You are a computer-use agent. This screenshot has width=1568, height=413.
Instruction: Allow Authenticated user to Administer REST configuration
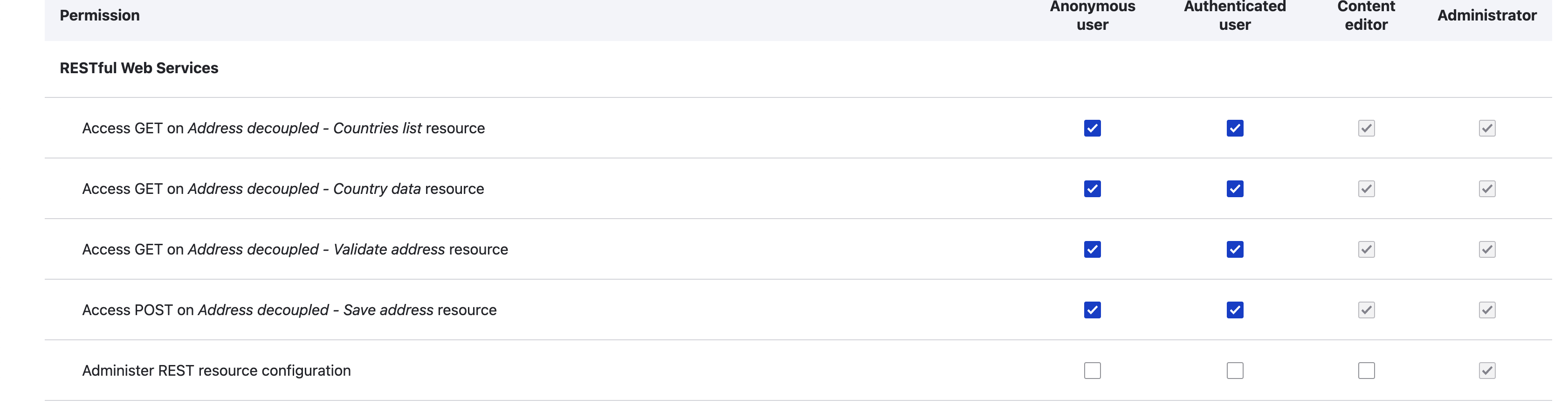coord(1234,371)
